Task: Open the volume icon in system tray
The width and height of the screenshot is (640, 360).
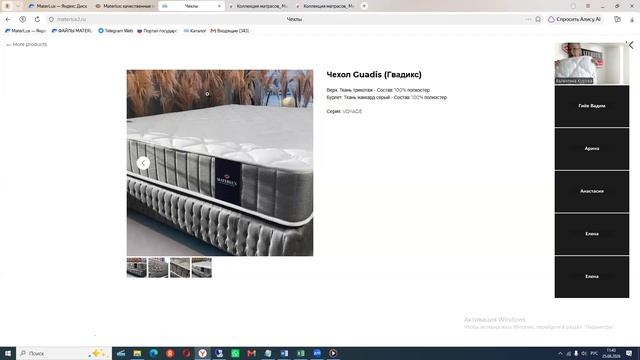Action: 584,353
